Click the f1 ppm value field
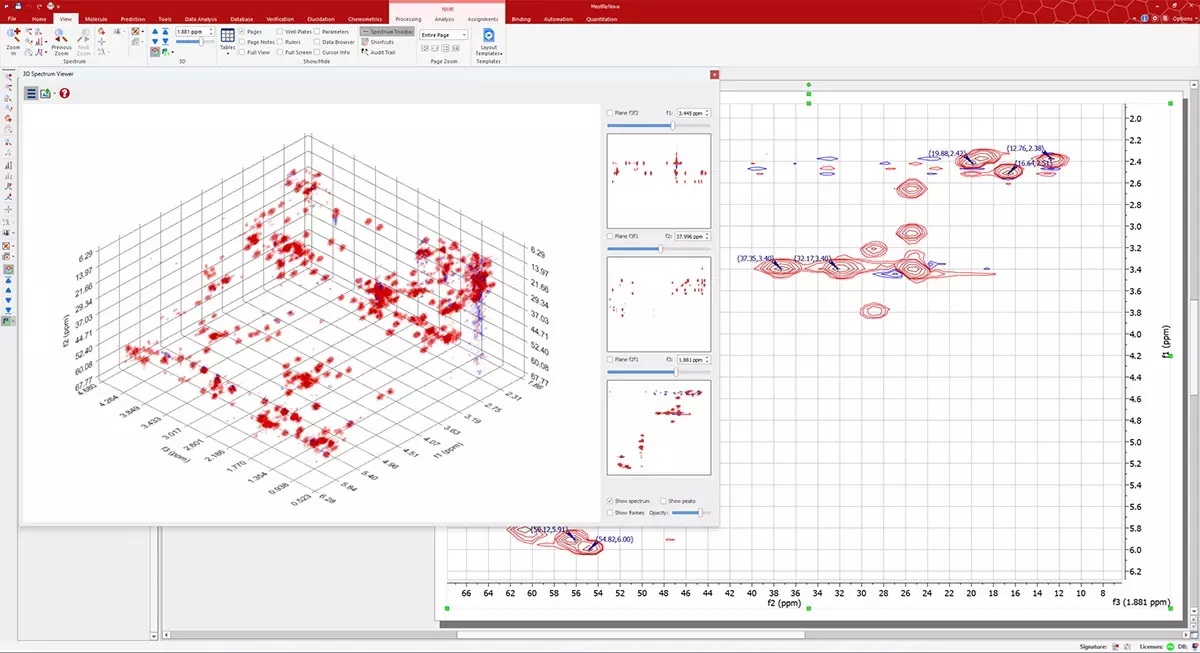The image size is (1200, 653). (x=690, y=113)
